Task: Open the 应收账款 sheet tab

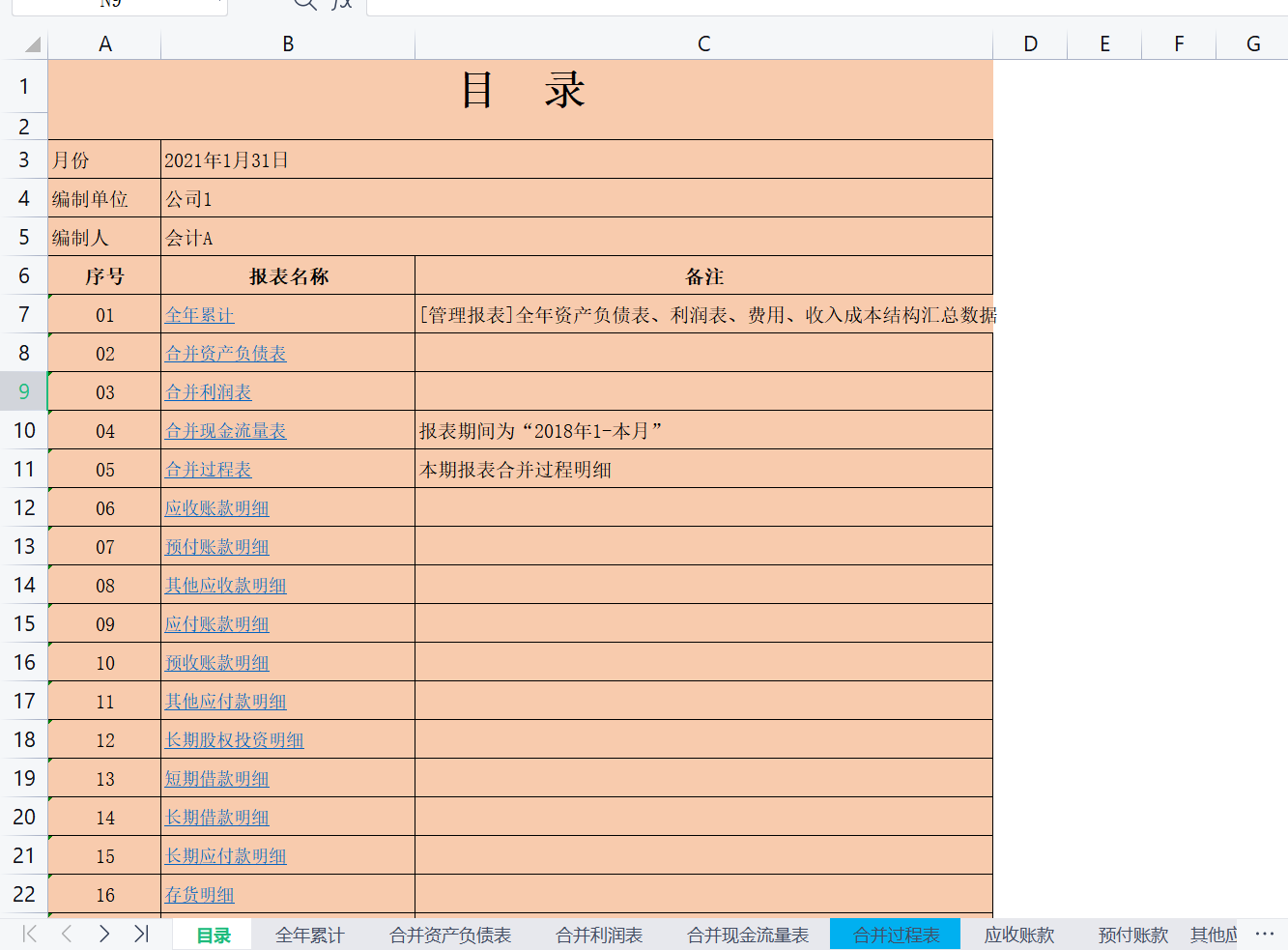Action: 1018,935
